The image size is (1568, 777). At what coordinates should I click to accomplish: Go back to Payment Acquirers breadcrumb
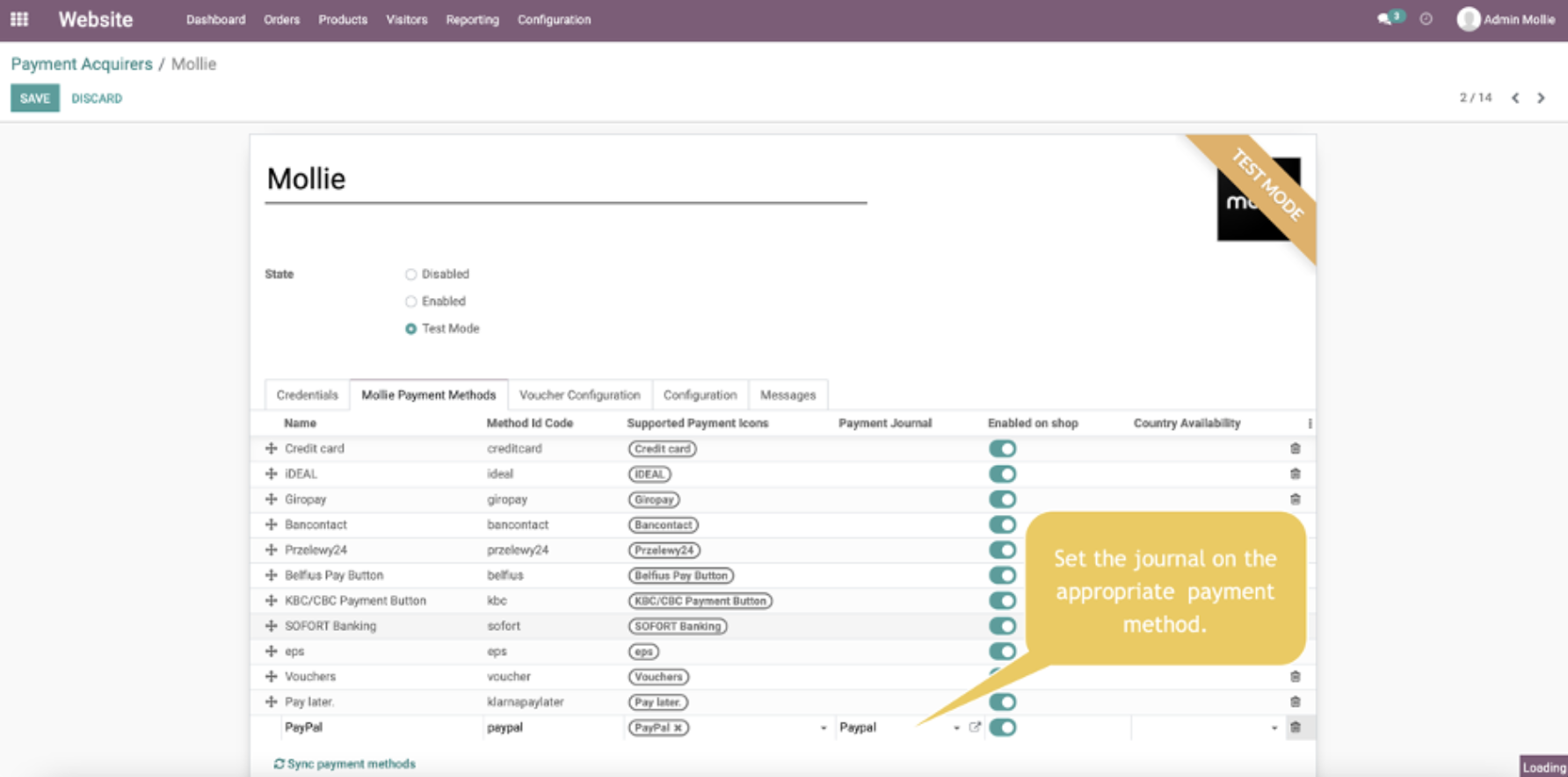pyautogui.click(x=82, y=64)
